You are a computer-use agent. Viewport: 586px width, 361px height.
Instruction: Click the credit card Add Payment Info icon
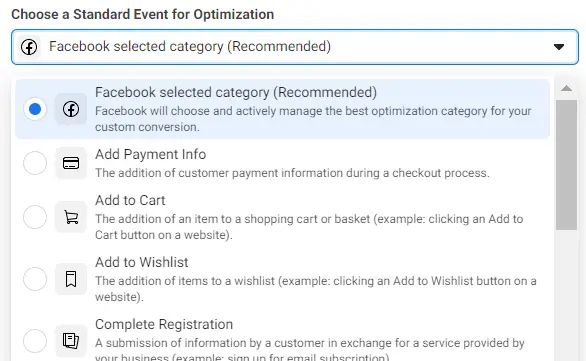coord(71,163)
